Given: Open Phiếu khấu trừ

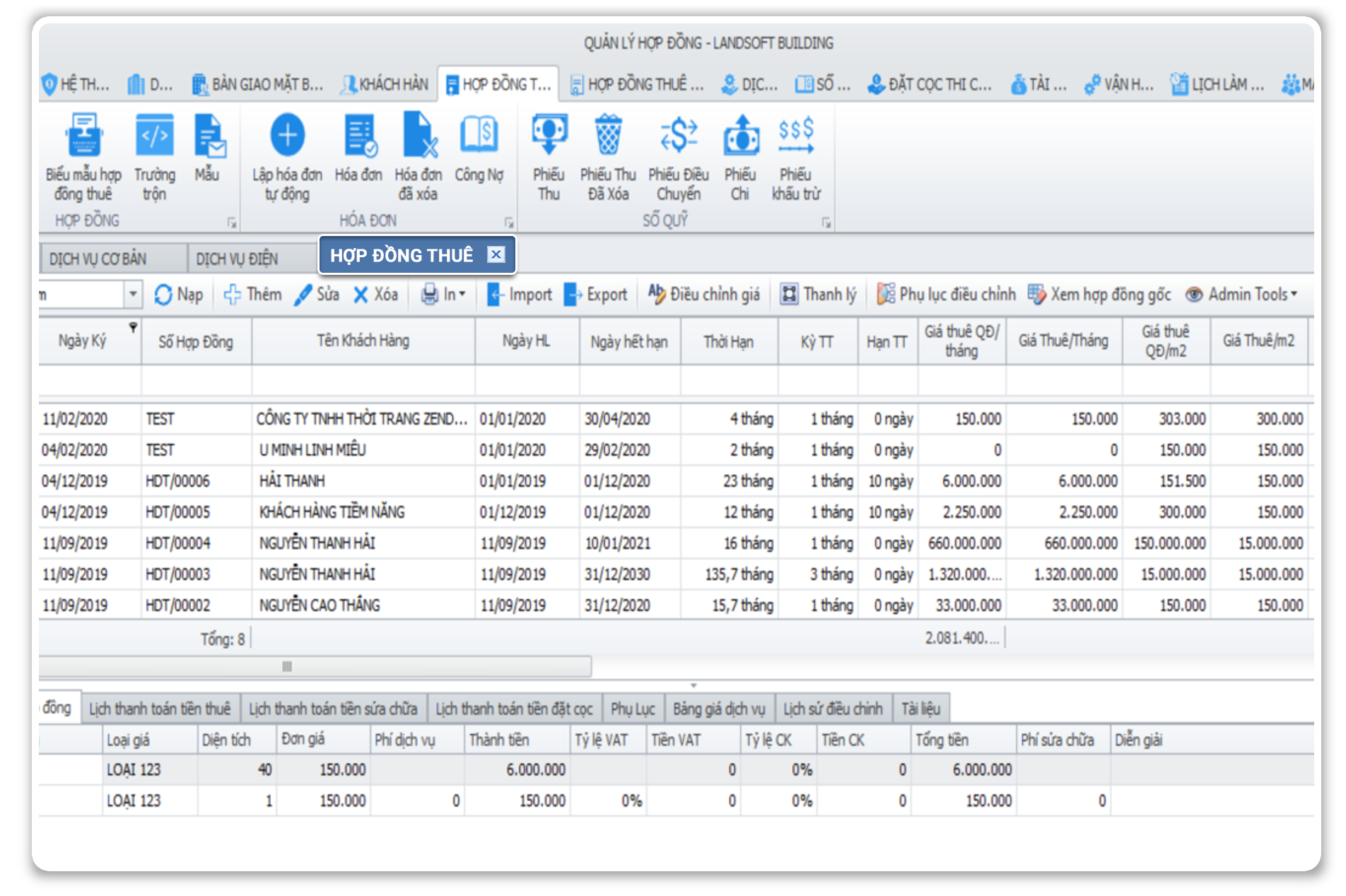Looking at the screenshot, I should [796, 155].
